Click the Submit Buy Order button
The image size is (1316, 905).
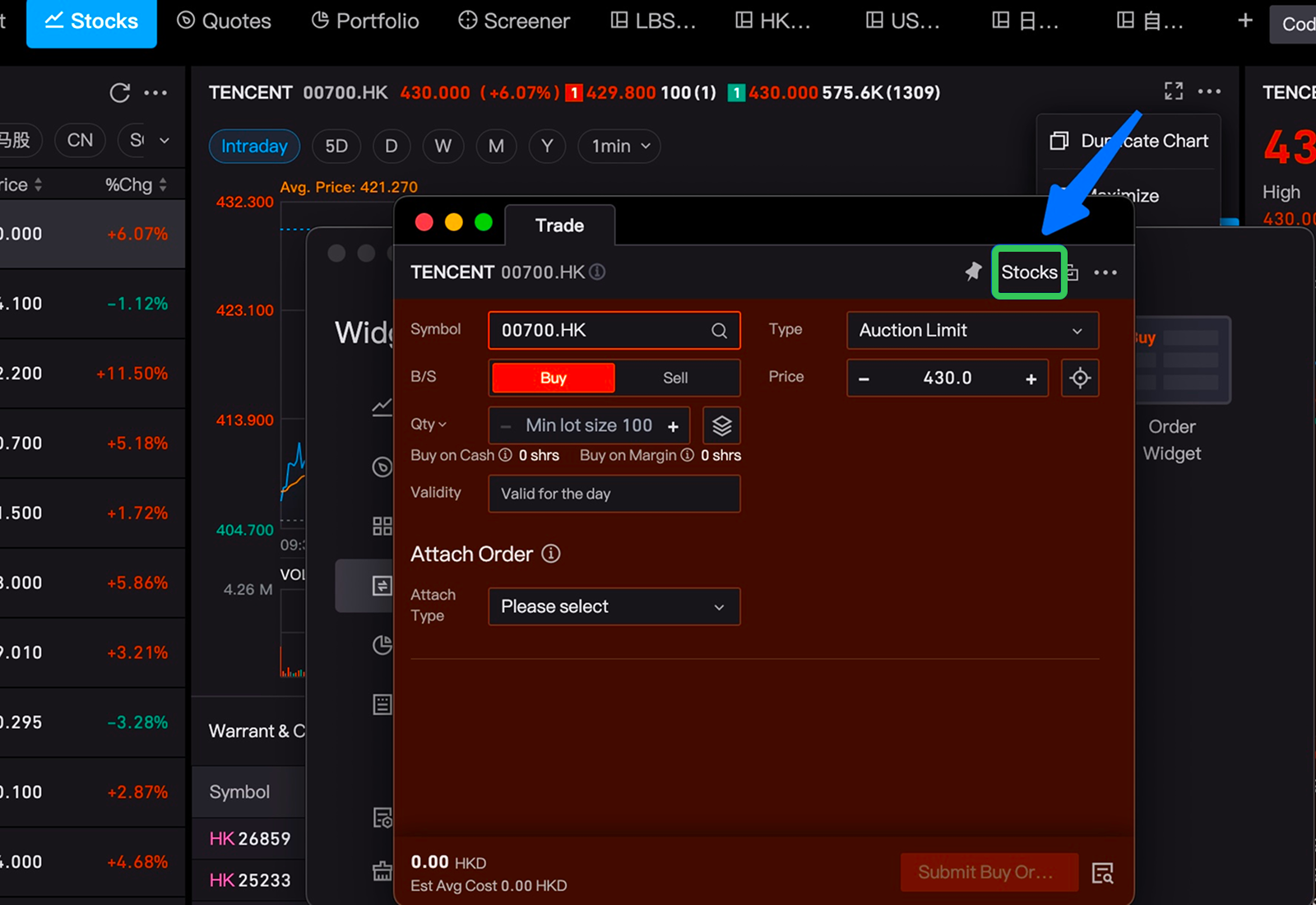989,872
